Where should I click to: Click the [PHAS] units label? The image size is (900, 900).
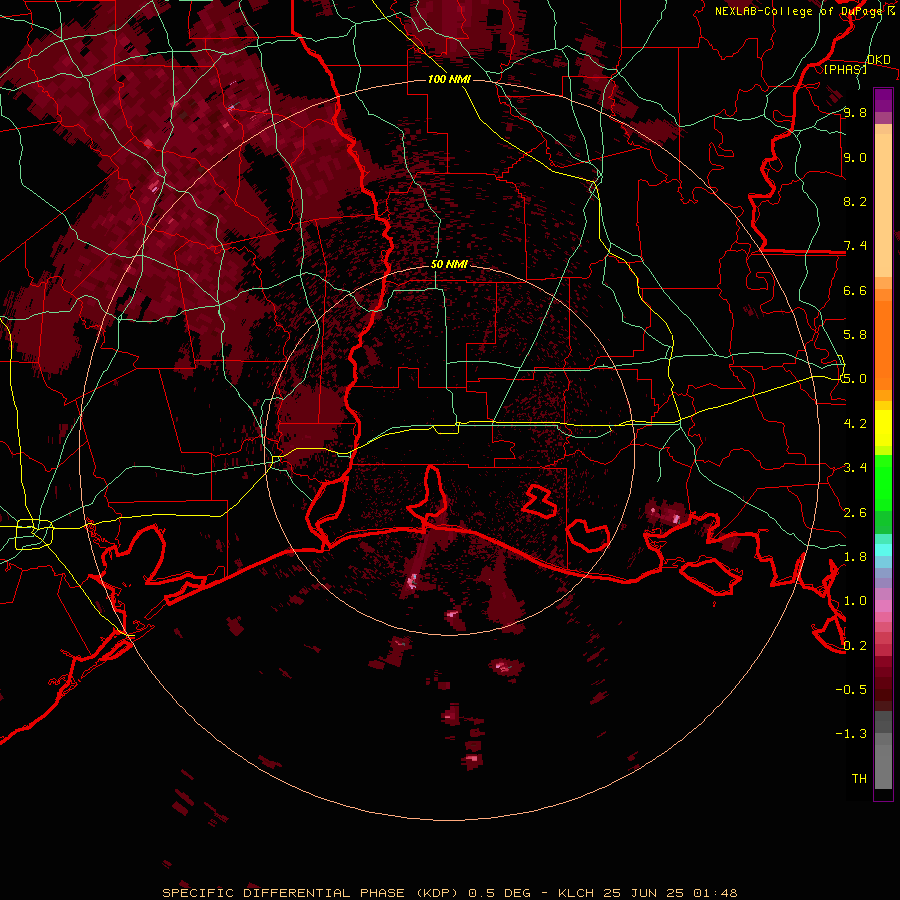click(x=845, y=69)
